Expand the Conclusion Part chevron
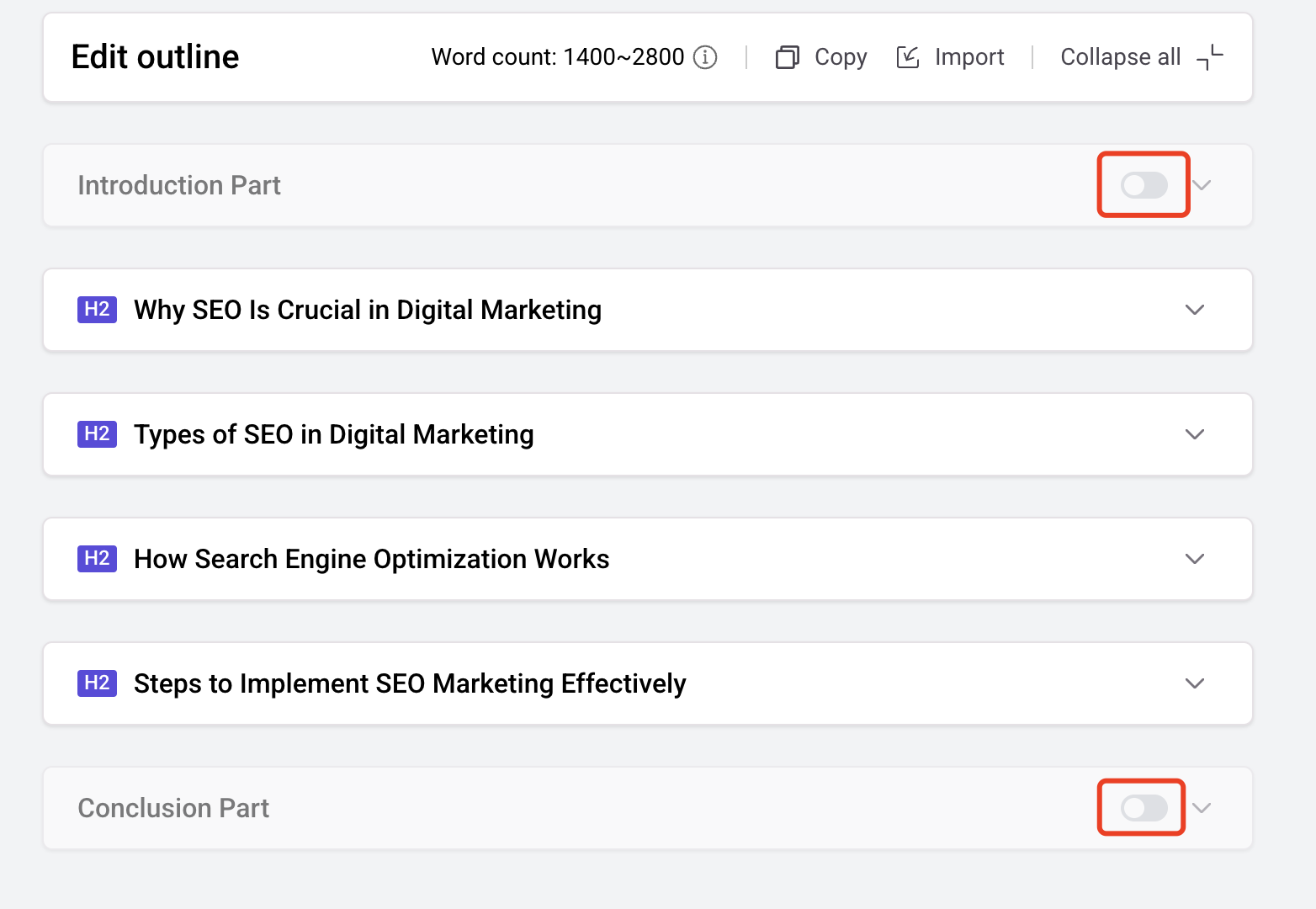This screenshot has height=909, width=1316. tap(1202, 808)
